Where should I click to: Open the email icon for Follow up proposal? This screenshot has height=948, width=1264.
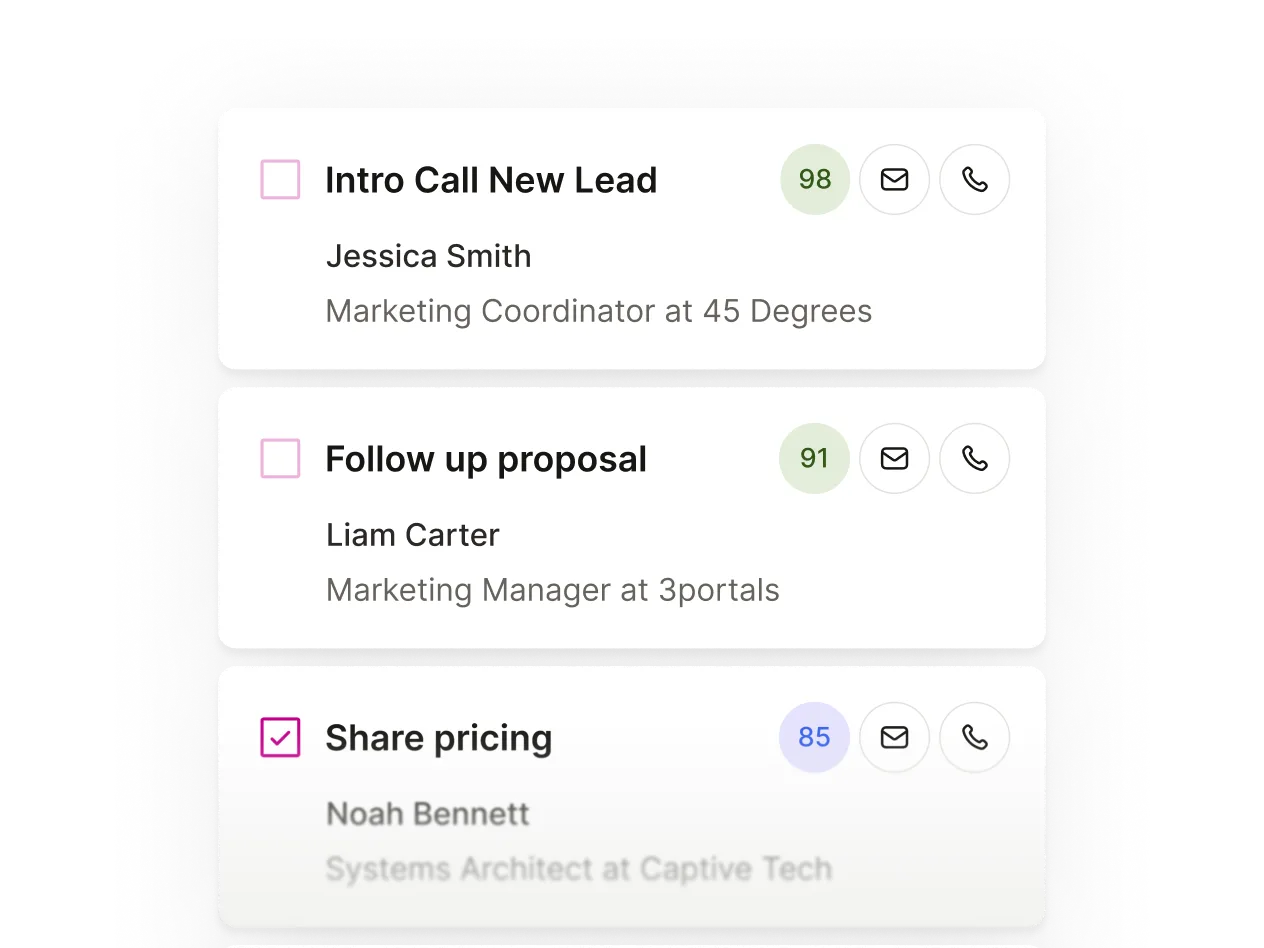(x=894, y=458)
